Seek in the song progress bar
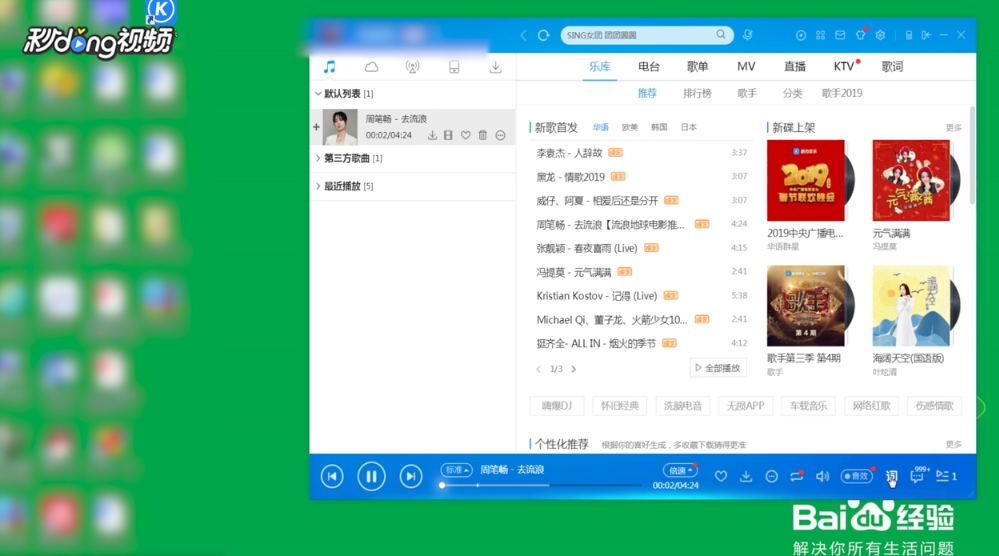Screen dimensions: 999x556 pos(540,485)
